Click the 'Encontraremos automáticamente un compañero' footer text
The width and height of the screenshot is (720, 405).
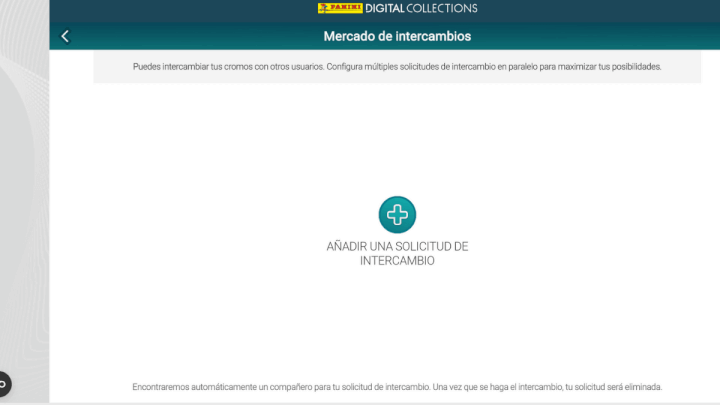397,387
